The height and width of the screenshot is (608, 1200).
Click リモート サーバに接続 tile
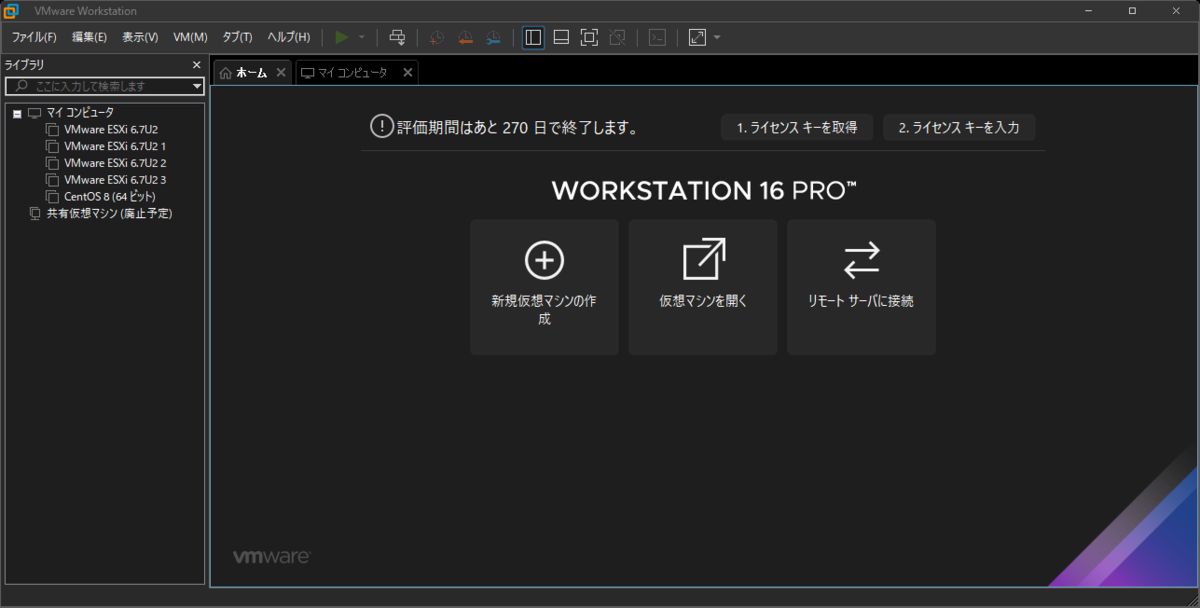click(861, 287)
